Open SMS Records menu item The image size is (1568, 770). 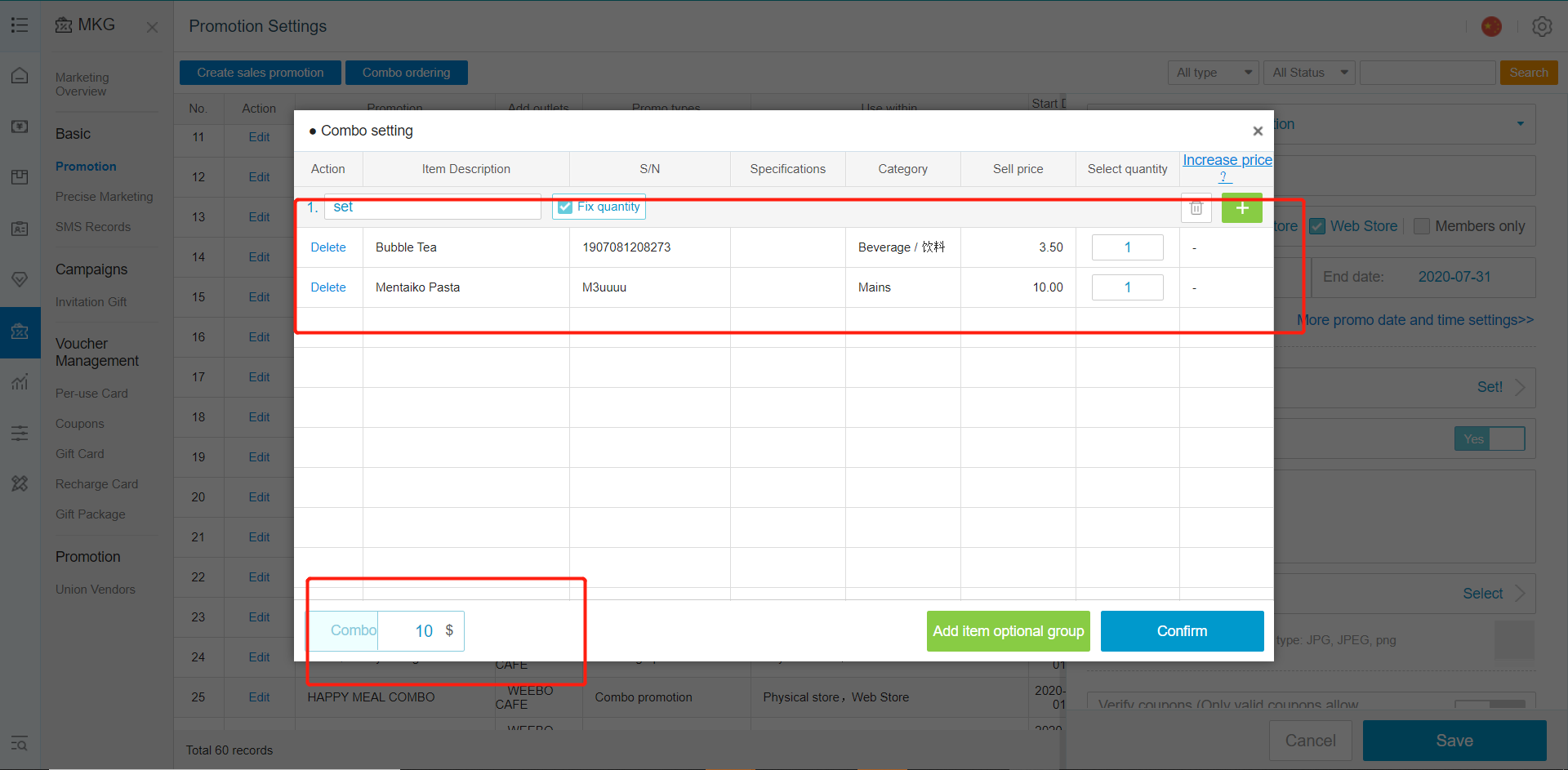[x=92, y=227]
